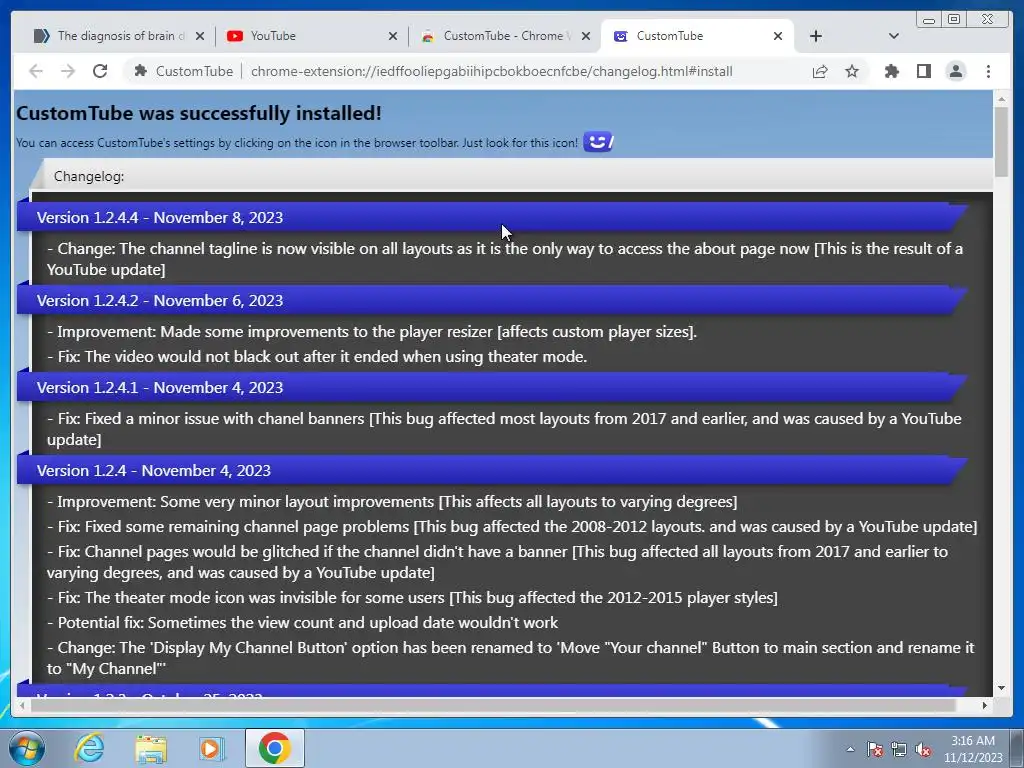Viewport: 1024px width, 768px height.
Task: Click the Chrome taskbar button
Action: click(x=275, y=748)
